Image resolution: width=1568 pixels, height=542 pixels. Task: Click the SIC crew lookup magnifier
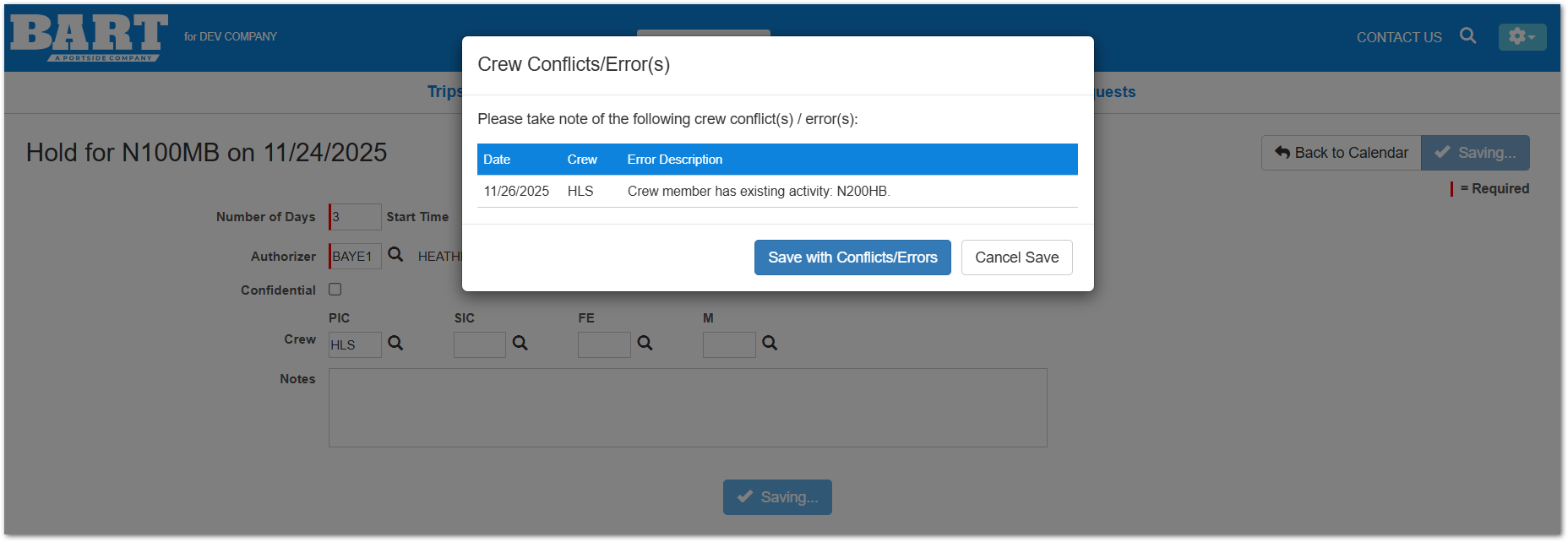click(x=520, y=343)
